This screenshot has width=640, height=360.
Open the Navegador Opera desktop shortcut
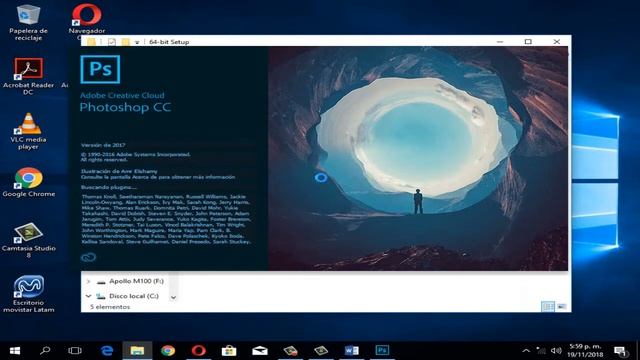87,20
